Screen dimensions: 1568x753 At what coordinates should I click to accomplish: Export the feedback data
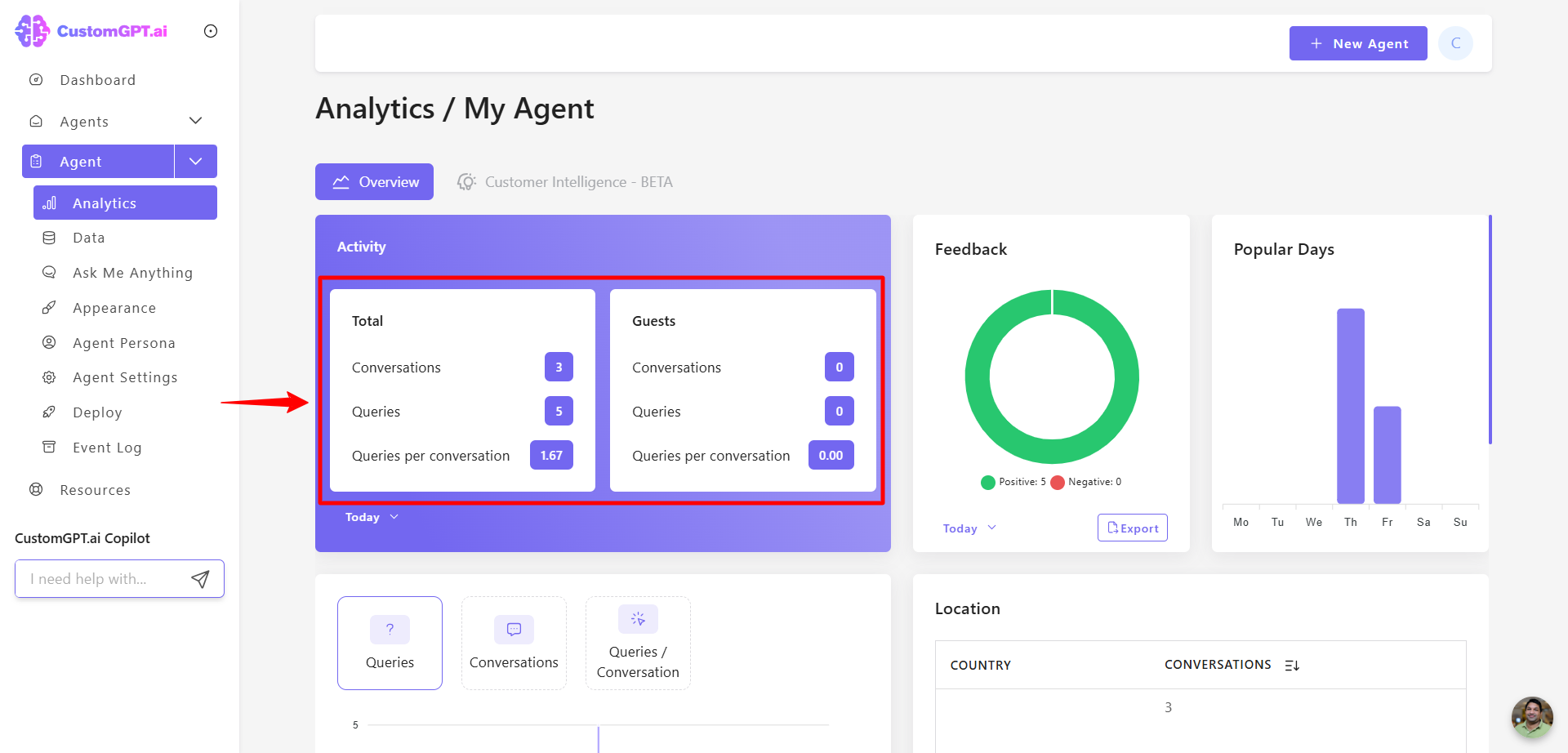tap(1133, 528)
